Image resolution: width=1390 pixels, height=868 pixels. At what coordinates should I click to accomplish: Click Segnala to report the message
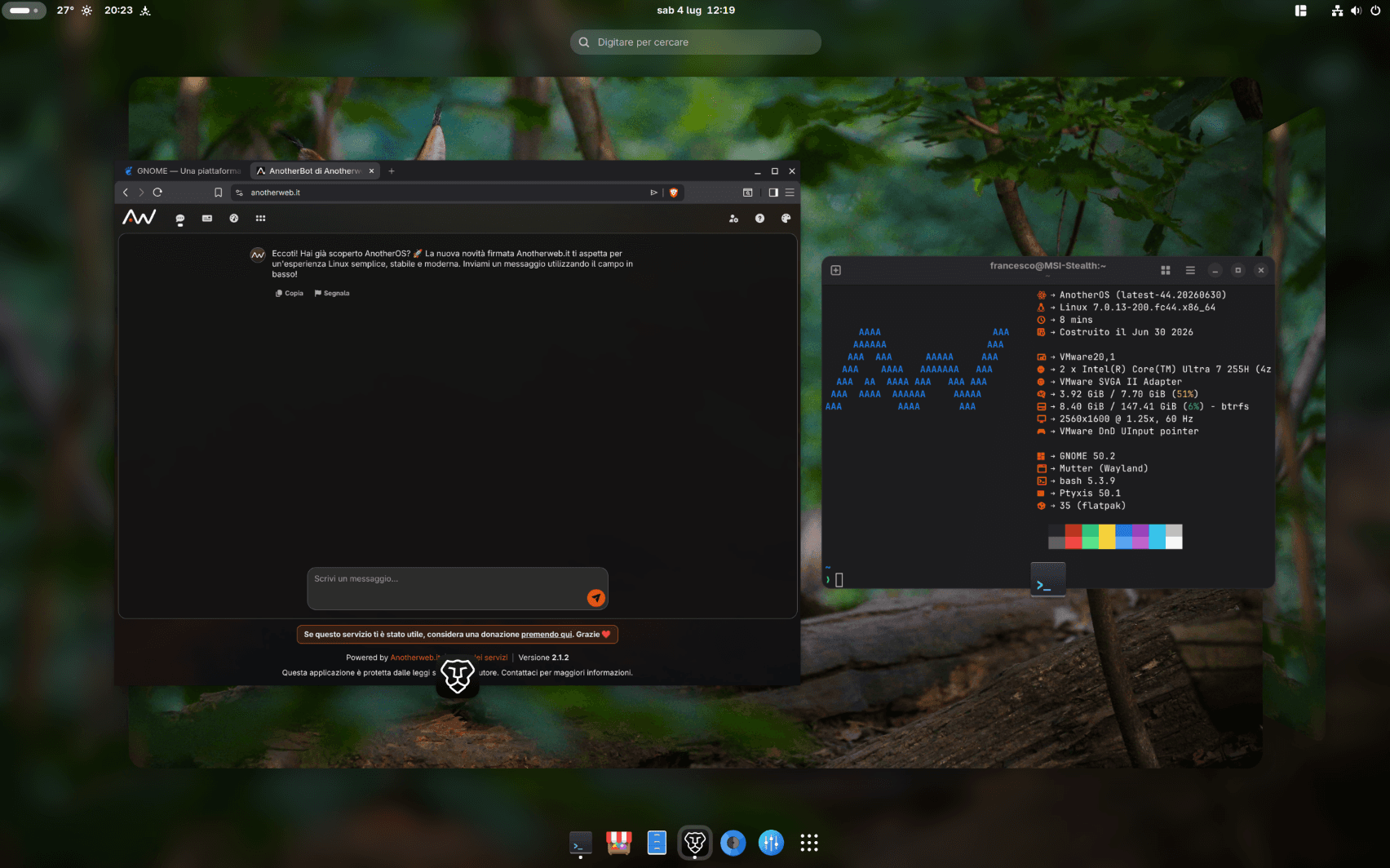point(332,293)
